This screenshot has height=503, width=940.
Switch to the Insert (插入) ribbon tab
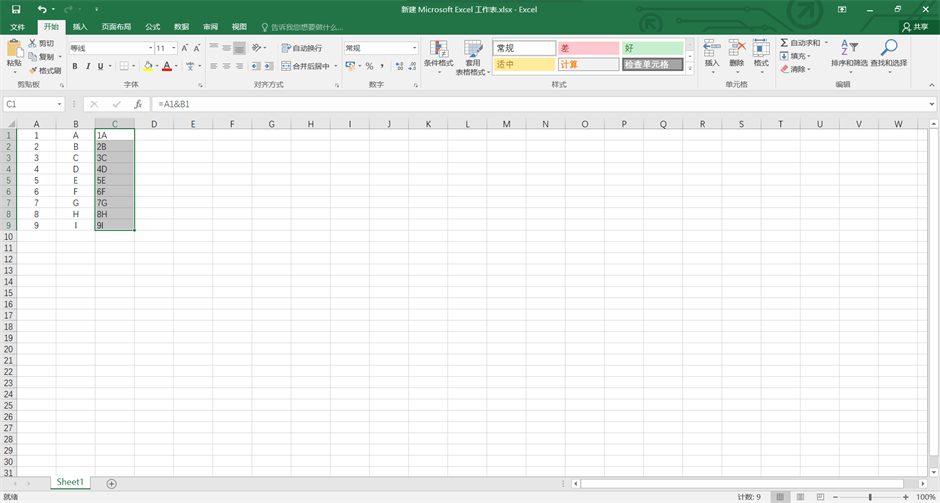(x=80, y=27)
